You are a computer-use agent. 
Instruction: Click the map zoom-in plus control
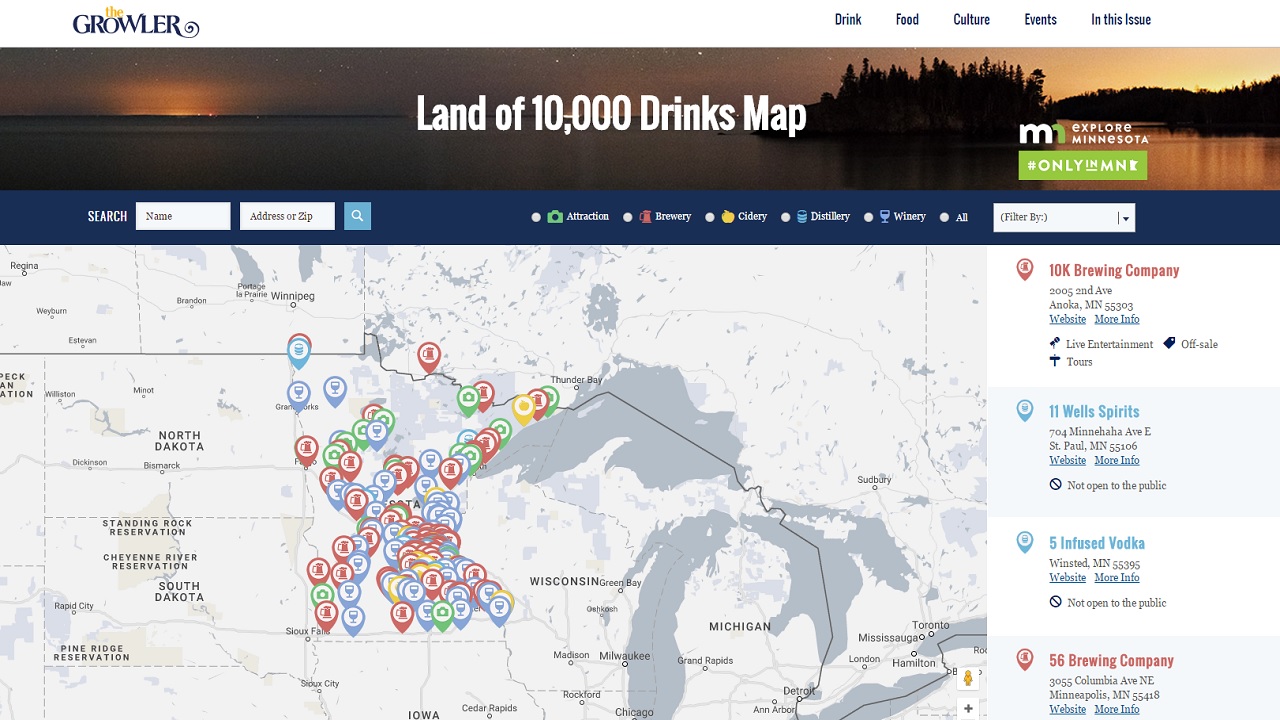967,708
